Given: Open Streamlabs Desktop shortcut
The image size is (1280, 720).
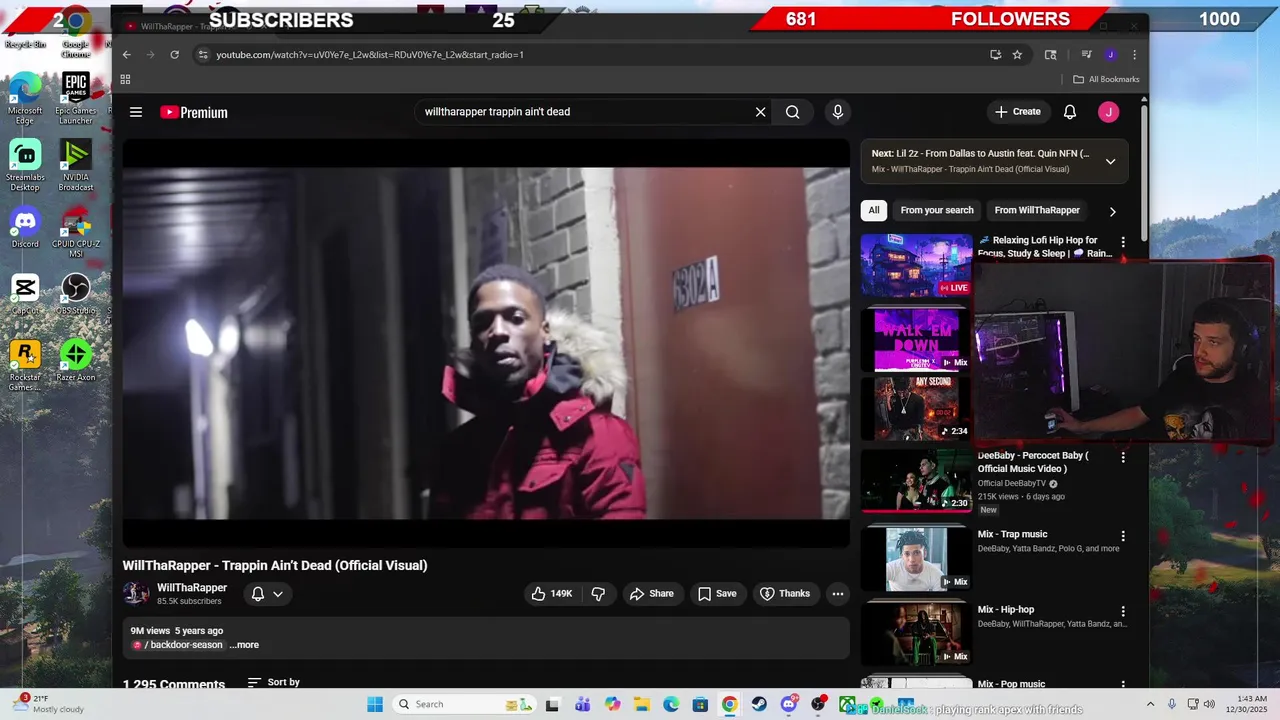Looking at the screenshot, I should coord(25,166).
